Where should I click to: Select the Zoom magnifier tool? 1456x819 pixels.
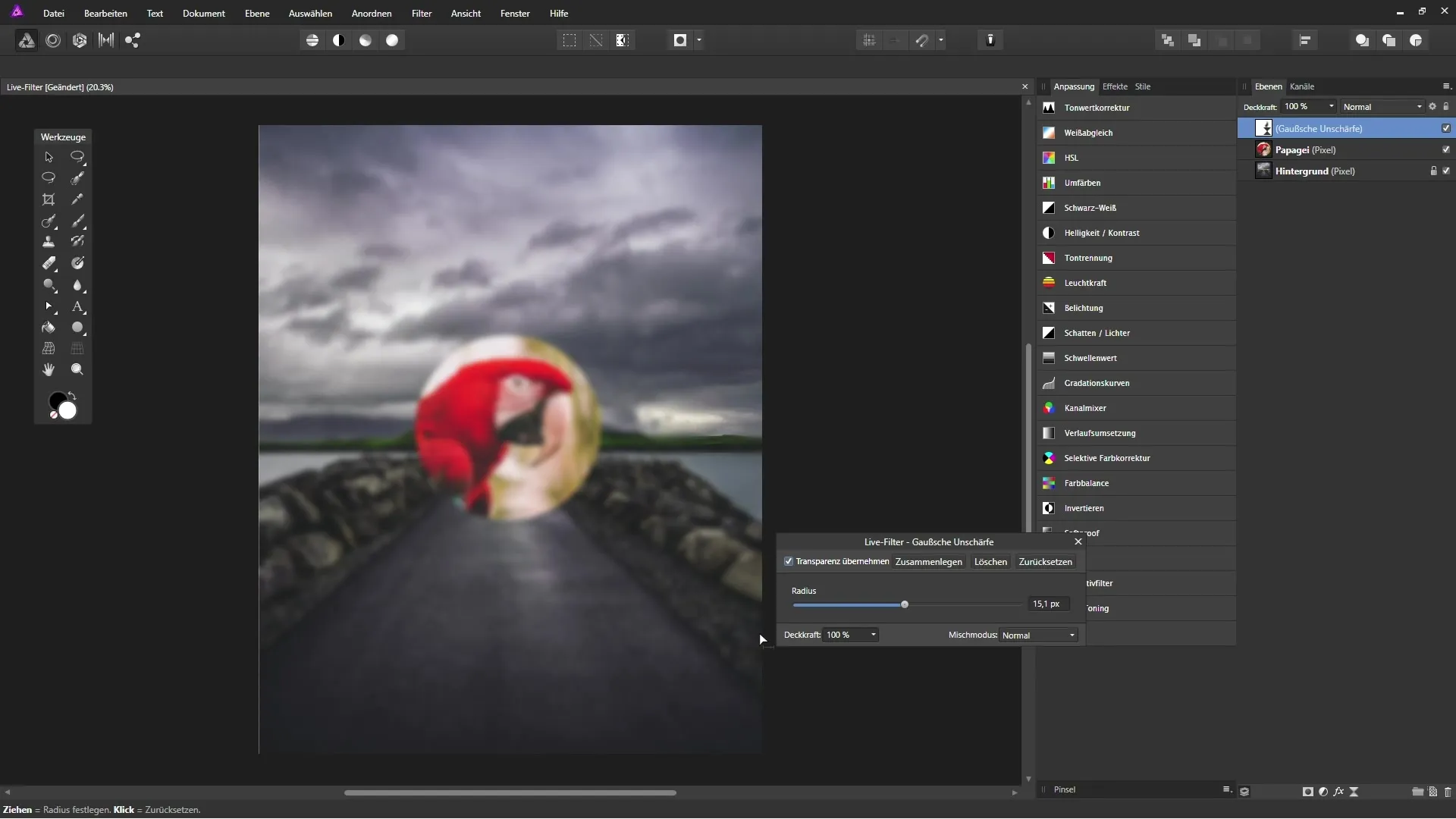click(x=77, y=369)
